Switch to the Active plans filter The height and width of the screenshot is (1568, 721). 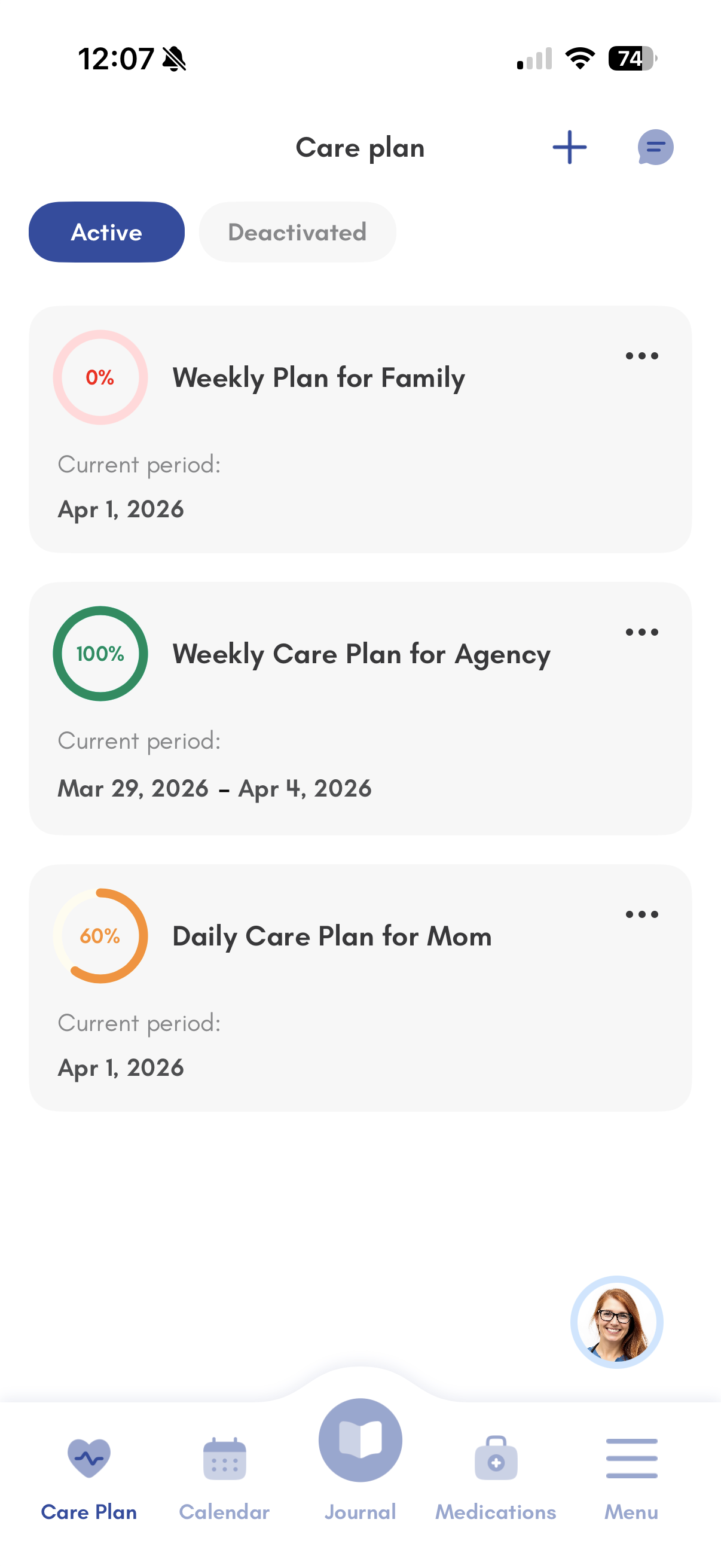[x=106, y=232]
